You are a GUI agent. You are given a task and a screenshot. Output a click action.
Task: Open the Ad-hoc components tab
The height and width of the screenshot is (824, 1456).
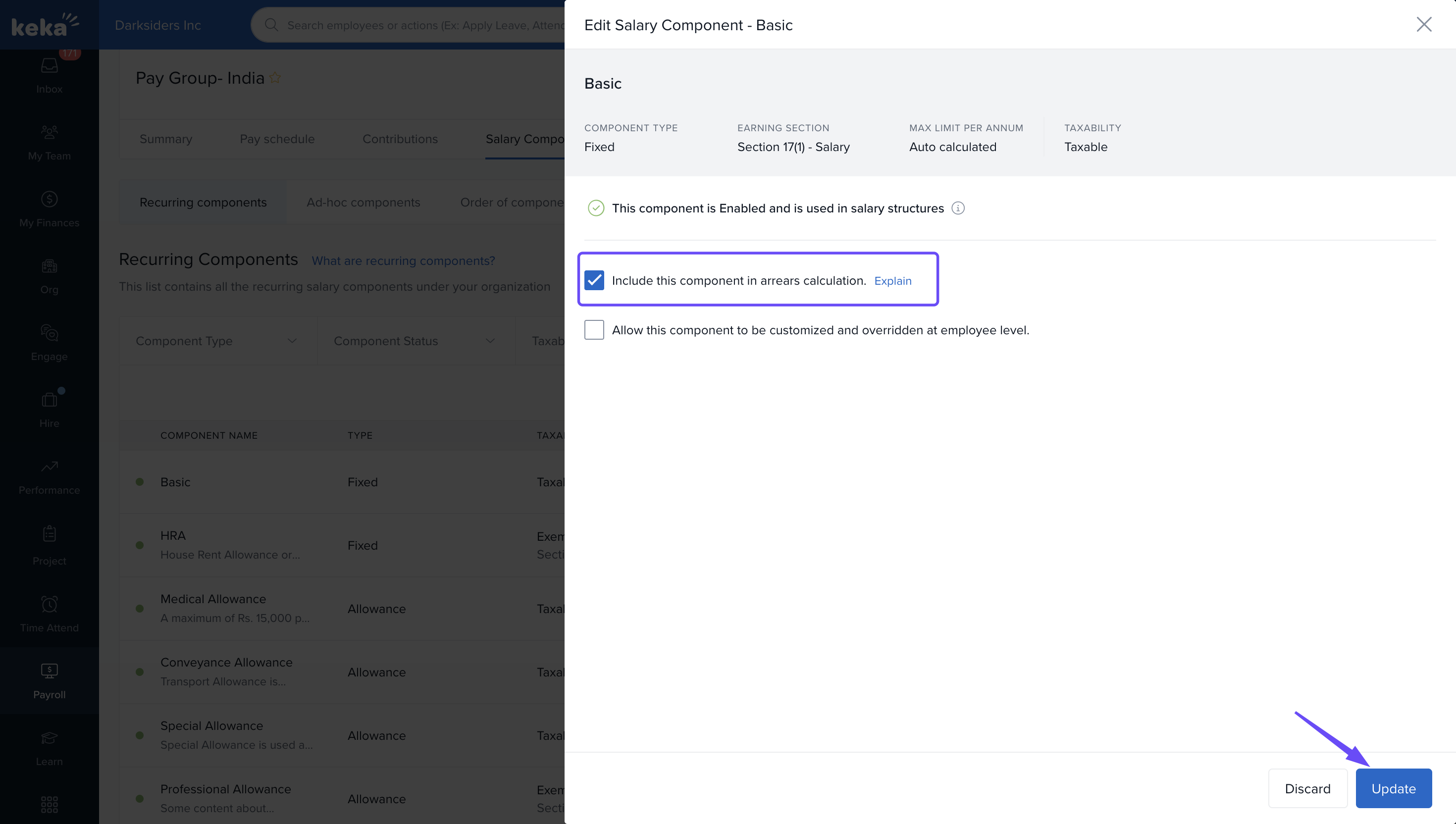363,202
